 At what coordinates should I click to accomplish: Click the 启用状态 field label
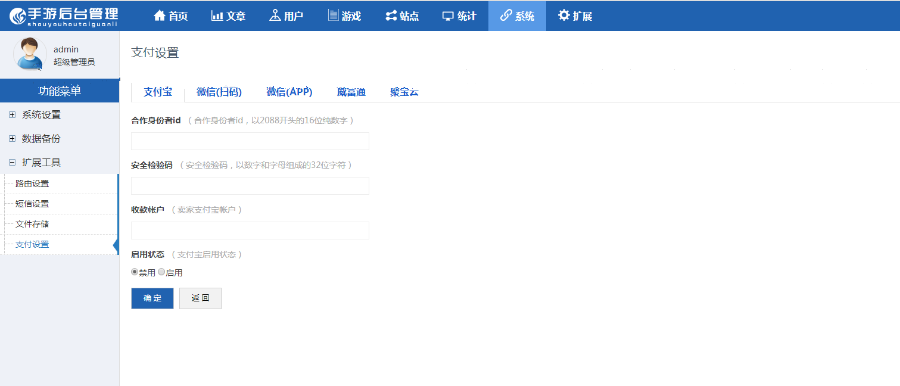coord(148,254)
